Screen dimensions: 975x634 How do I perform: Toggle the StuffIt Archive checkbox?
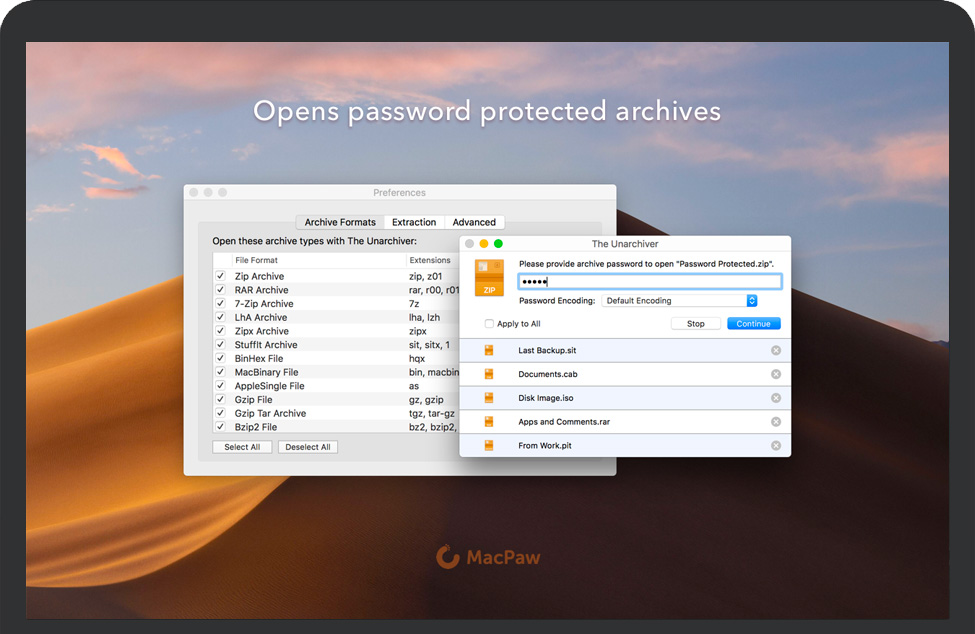[x=220, y=345]
